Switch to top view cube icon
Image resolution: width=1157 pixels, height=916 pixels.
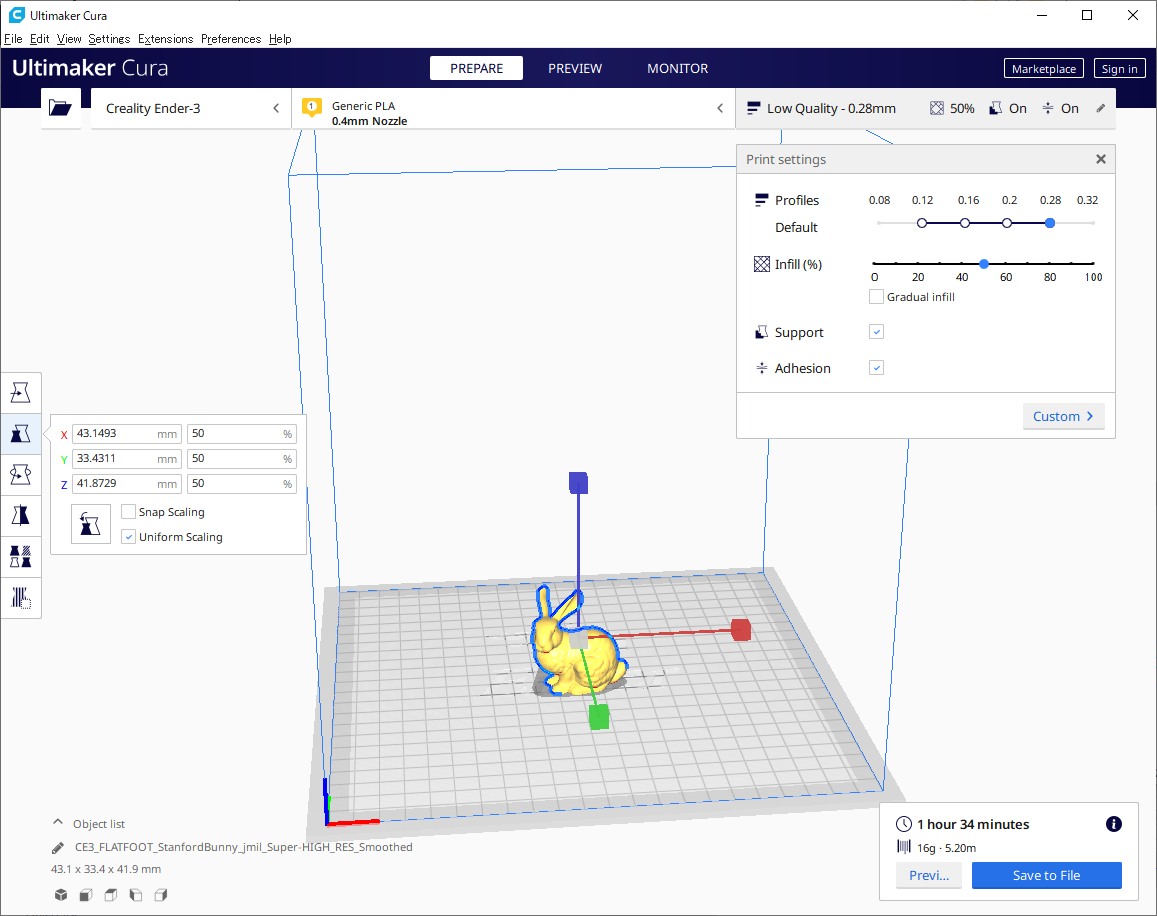(111, 895)
